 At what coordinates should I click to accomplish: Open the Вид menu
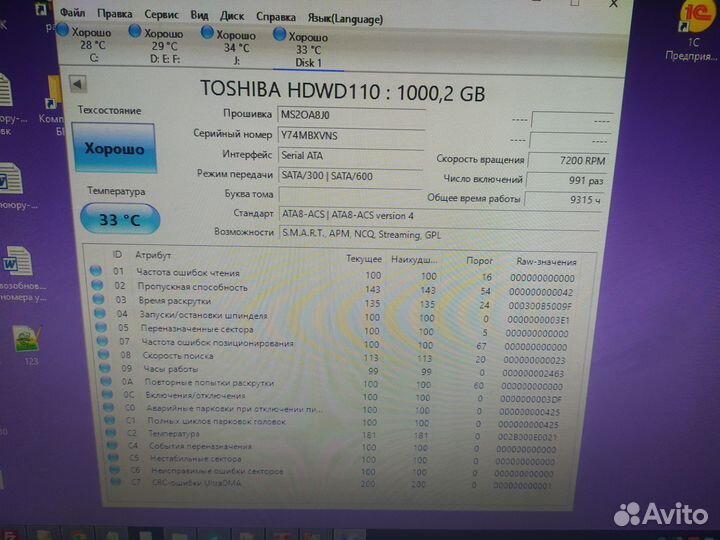point(199,15)
